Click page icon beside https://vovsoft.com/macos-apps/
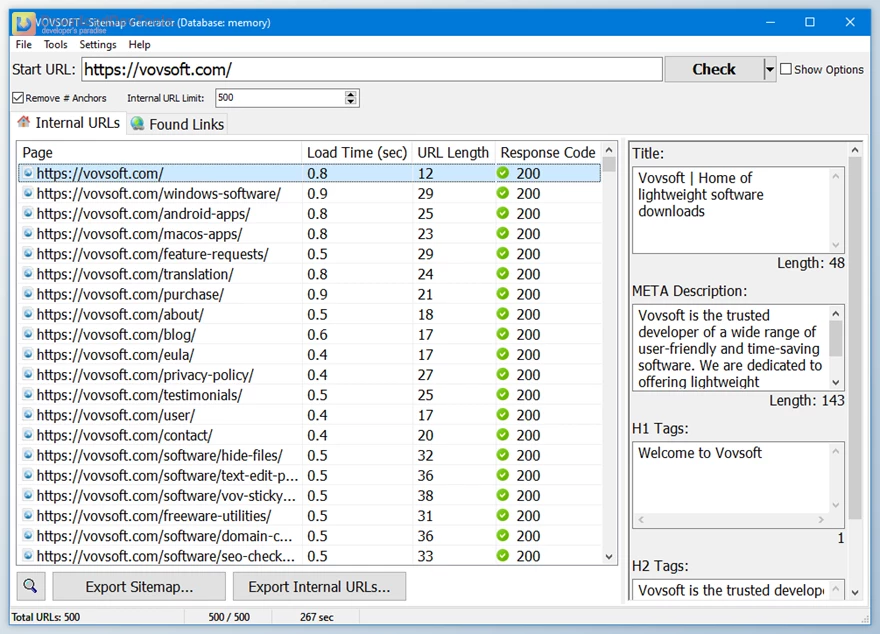 click(x=28, y=233)
